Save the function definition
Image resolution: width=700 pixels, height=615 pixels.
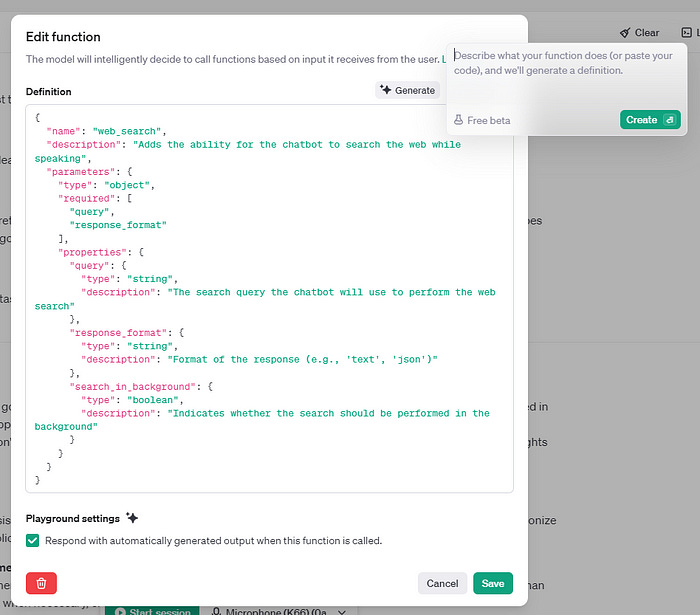click(x=492, y=583)
